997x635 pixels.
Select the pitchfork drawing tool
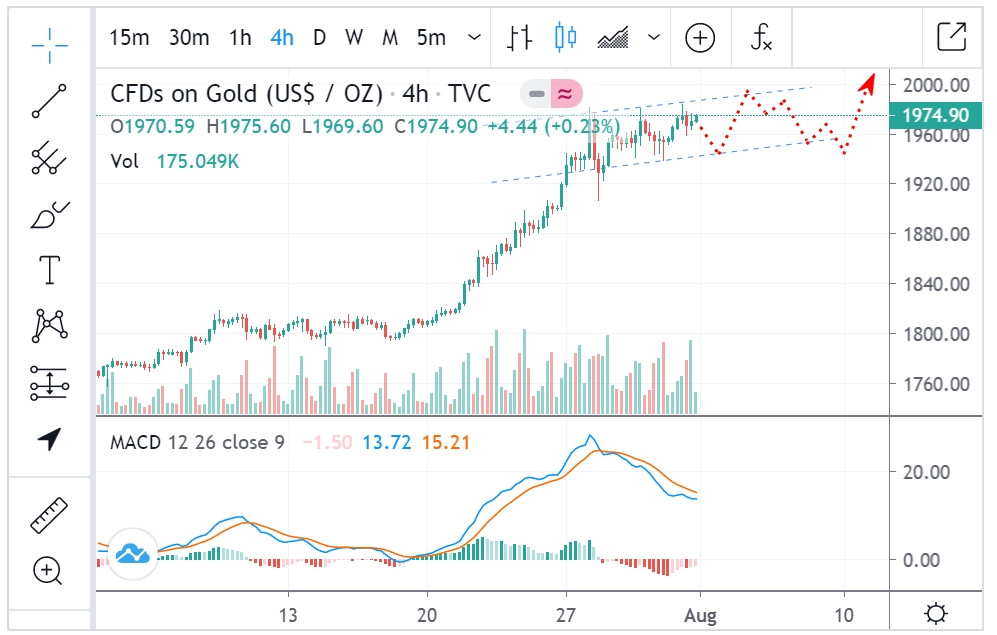49,157
